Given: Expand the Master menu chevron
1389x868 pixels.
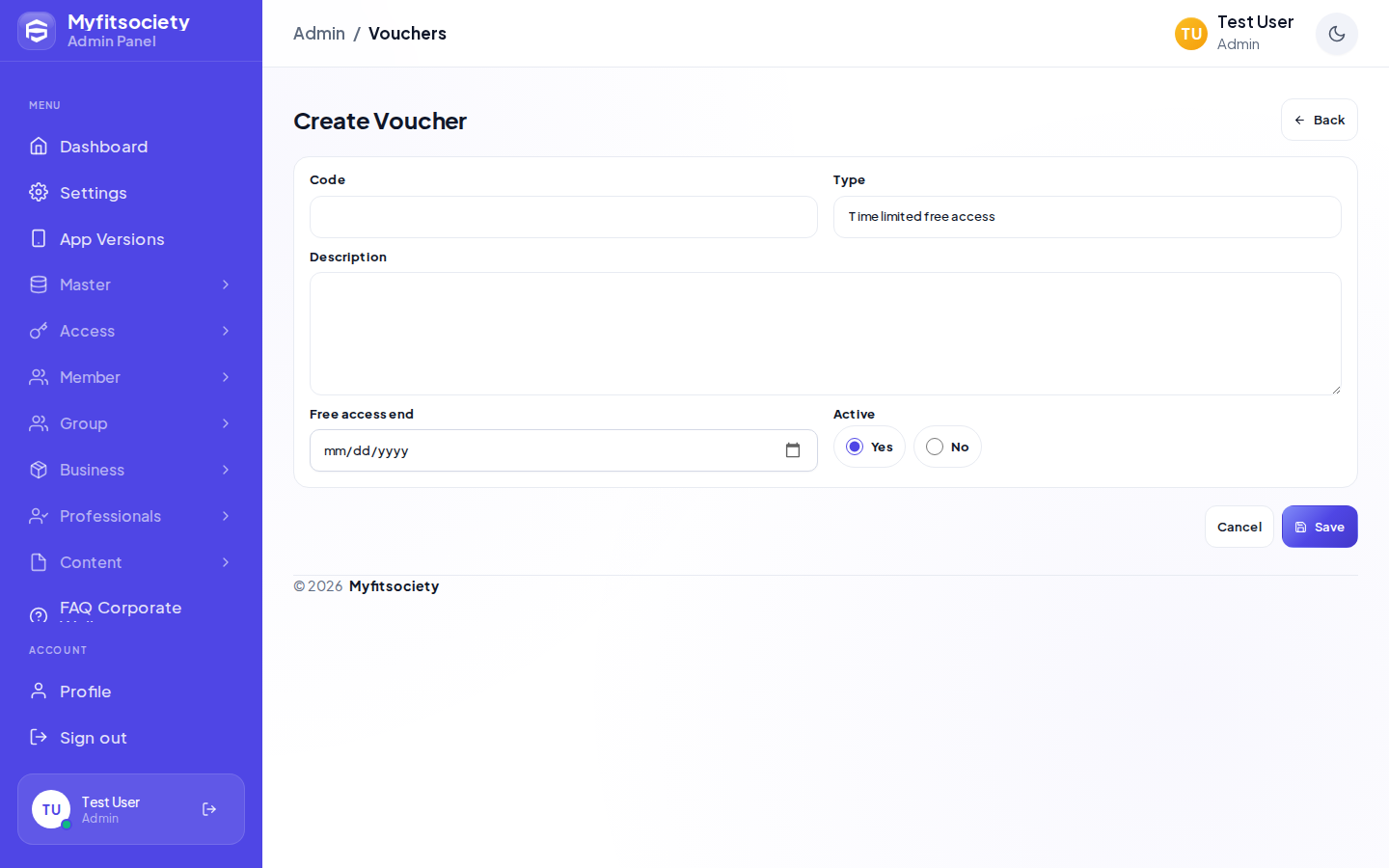Looking at the screenshot, I should [226, 285].
